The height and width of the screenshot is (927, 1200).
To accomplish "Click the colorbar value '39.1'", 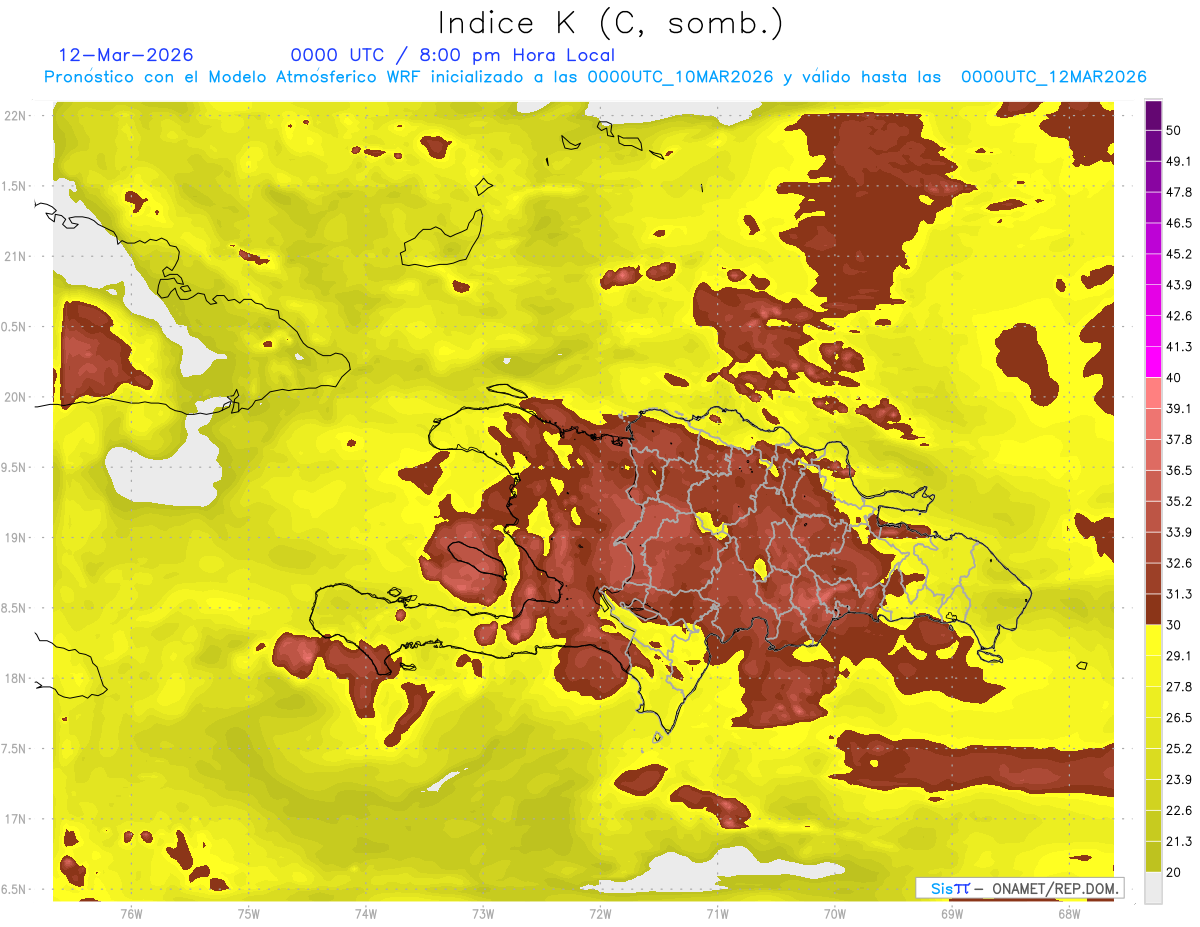I will pos(1179,408).
